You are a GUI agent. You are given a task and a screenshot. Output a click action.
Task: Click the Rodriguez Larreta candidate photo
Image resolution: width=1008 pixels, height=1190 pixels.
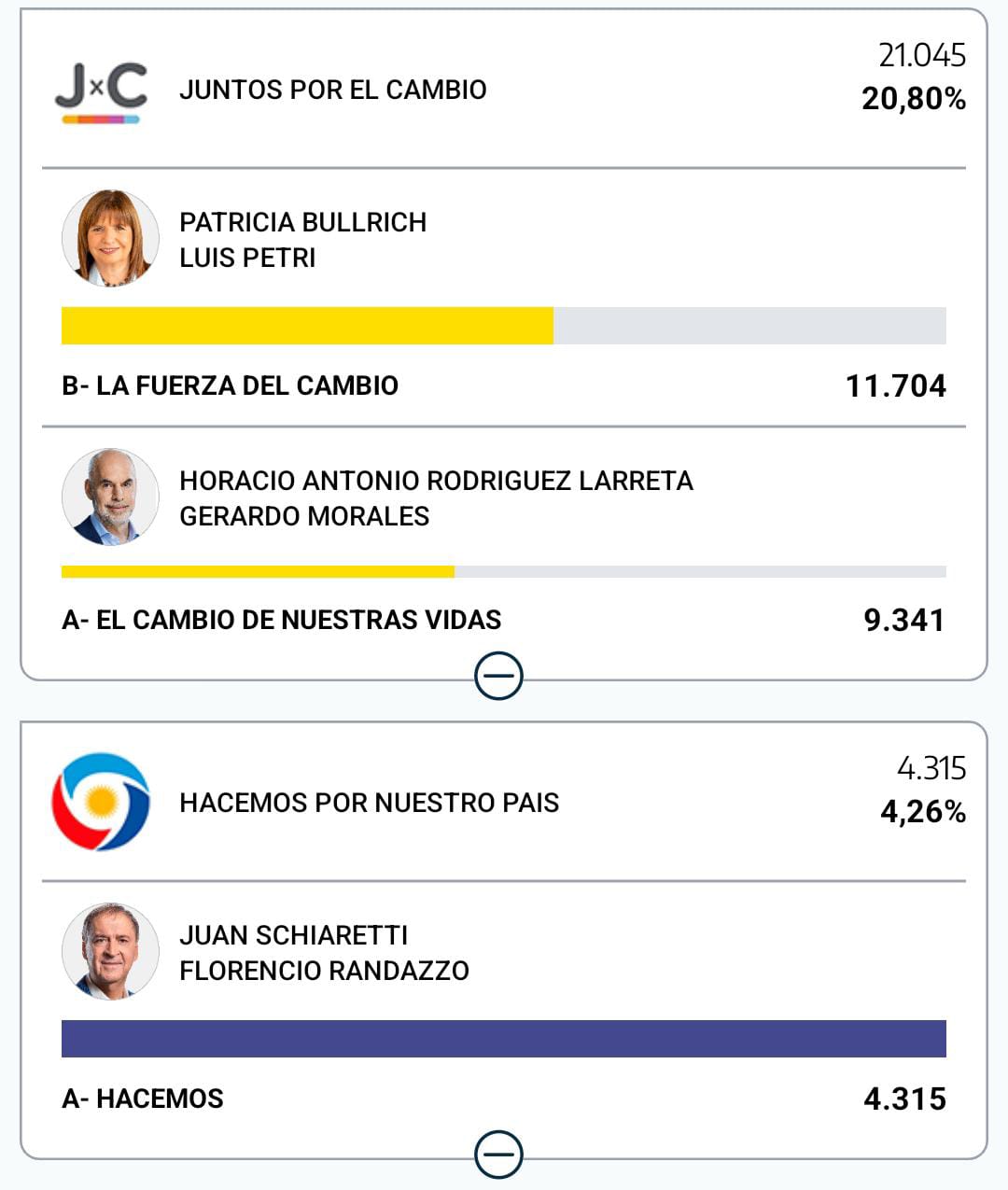tap(110, 497)
